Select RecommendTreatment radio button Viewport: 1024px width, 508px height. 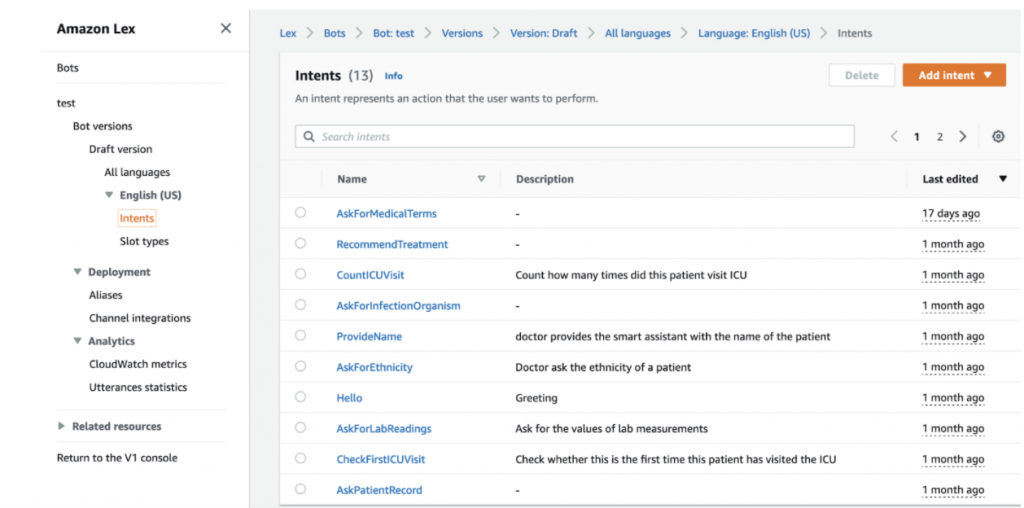click(300, 243)
